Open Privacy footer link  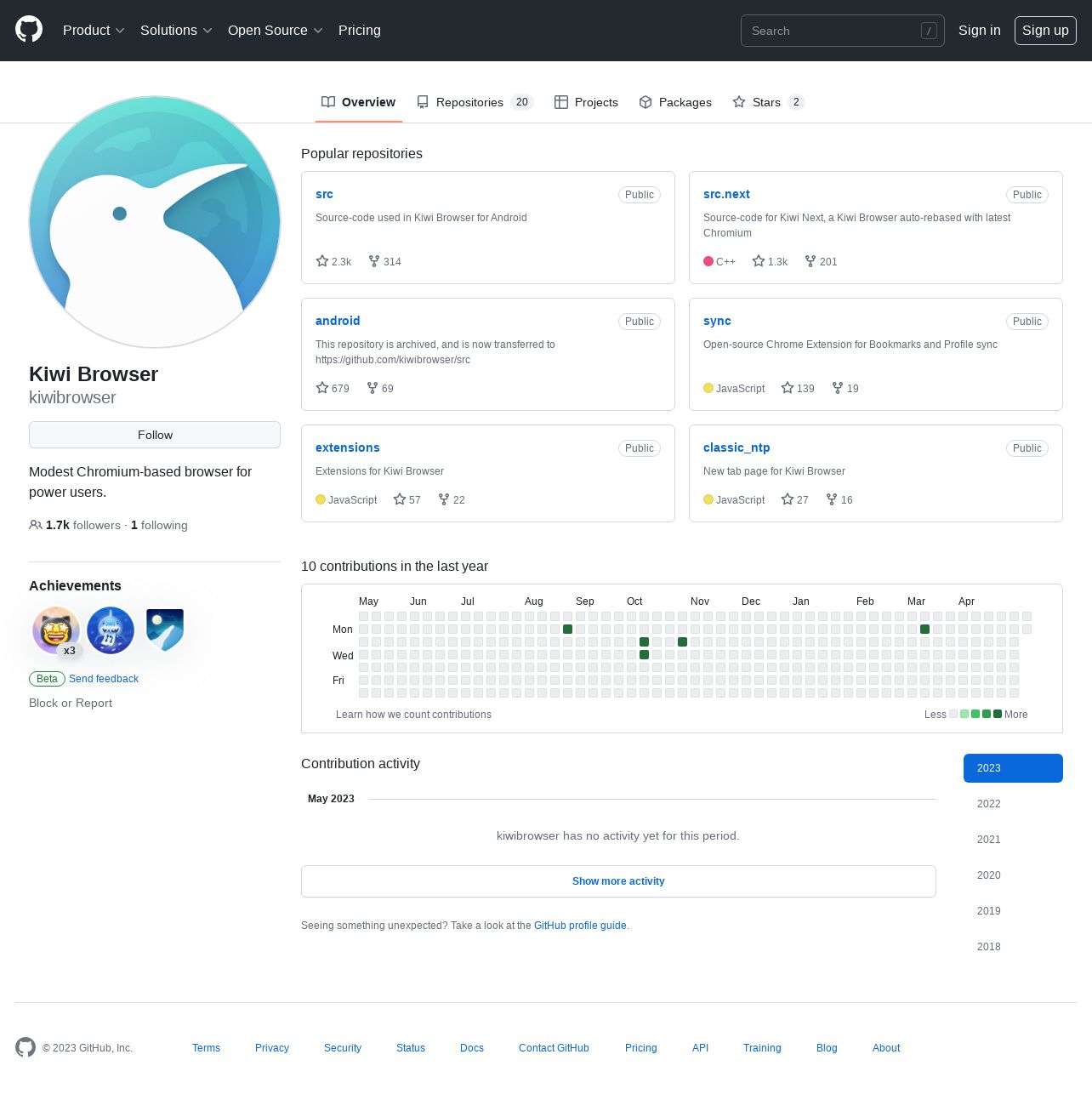[x=272, y=1048]
